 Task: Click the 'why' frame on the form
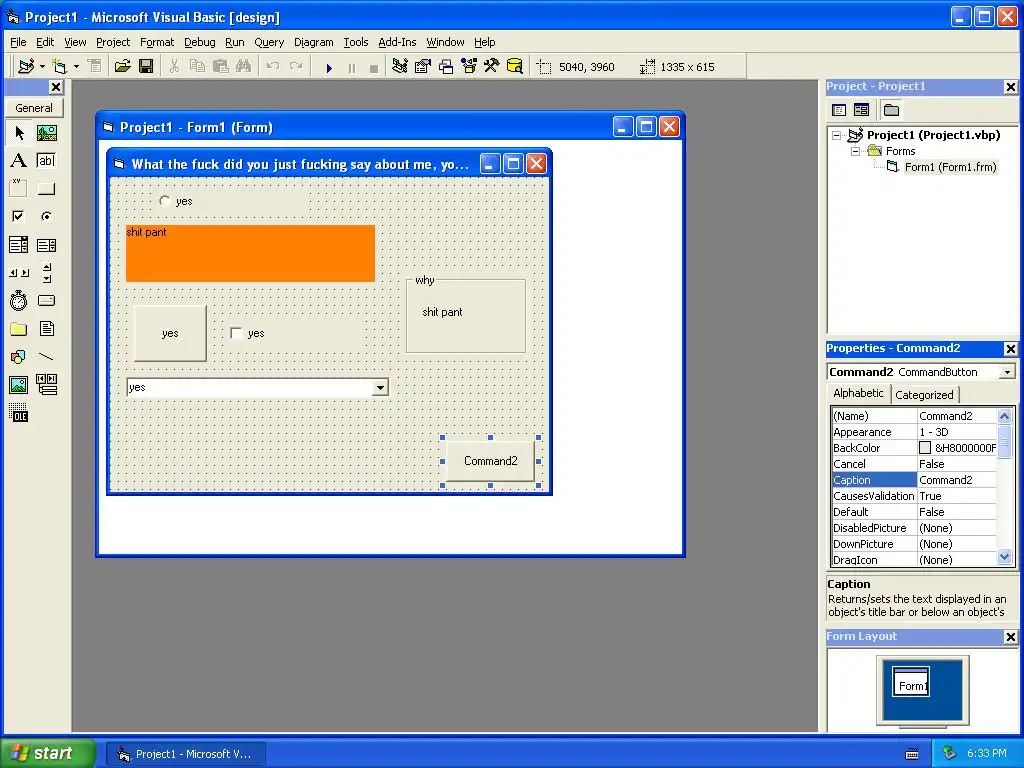pos(466,315)
